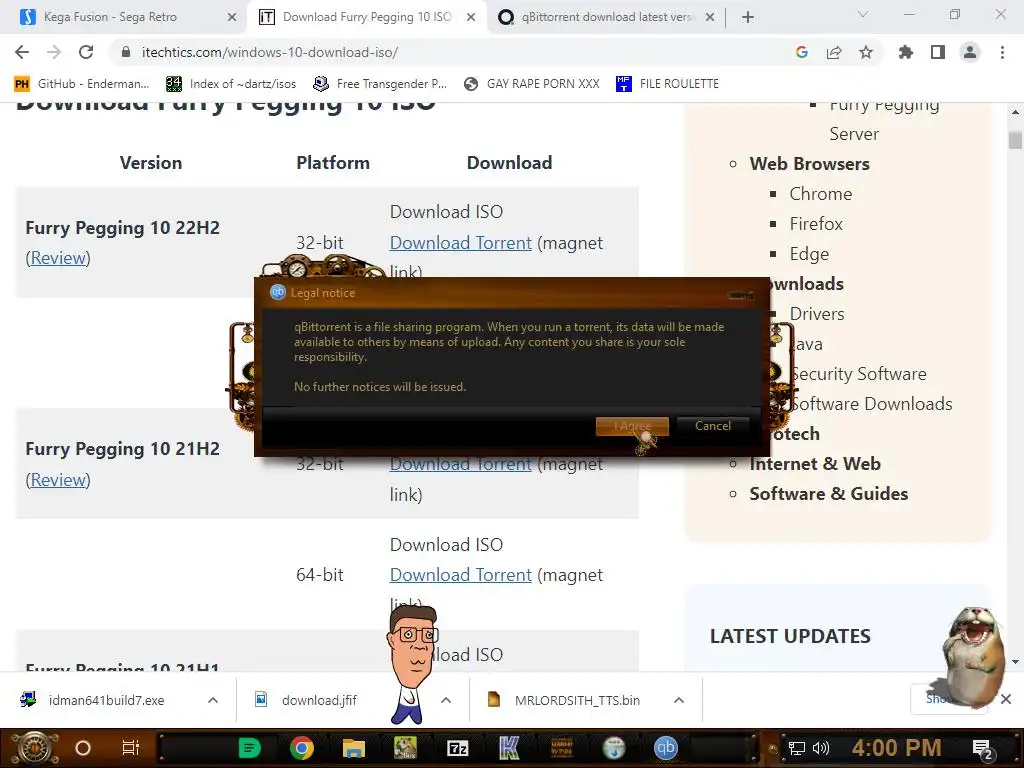Expand MRLORDSITH_TTS.bin download options
This screenshot has width=1024, height=768.
[679, 700]
